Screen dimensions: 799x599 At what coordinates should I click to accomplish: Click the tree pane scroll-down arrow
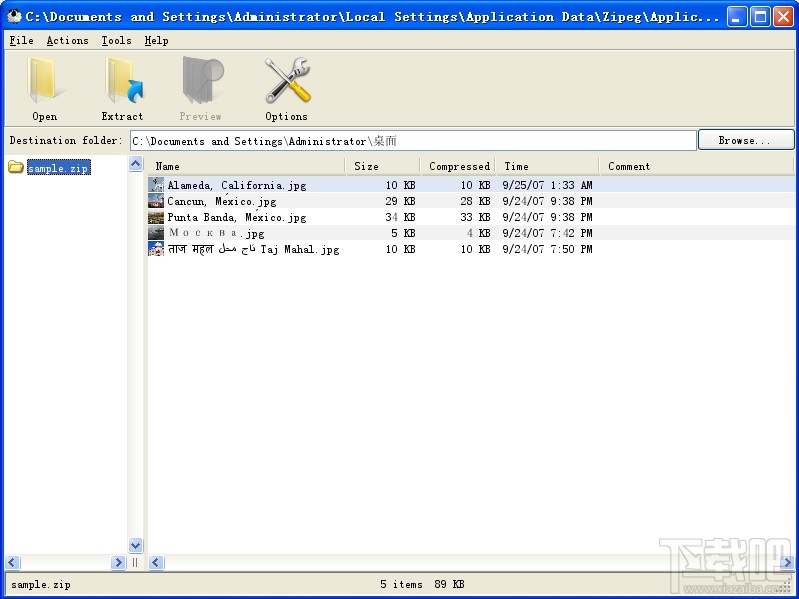pos(136,546)
